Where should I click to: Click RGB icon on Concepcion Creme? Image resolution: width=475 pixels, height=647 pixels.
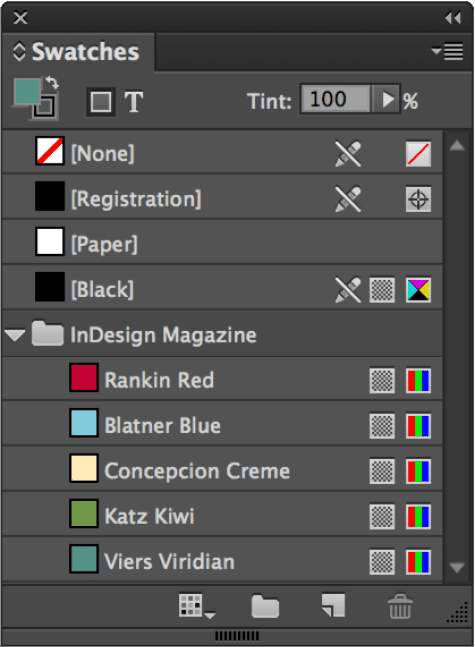[x=418, y=471]
